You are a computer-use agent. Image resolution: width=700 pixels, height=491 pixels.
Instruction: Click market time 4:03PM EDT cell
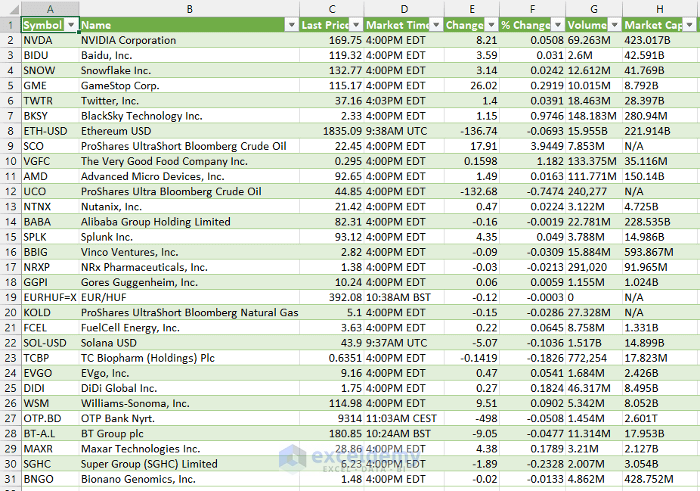pos(404,101)
